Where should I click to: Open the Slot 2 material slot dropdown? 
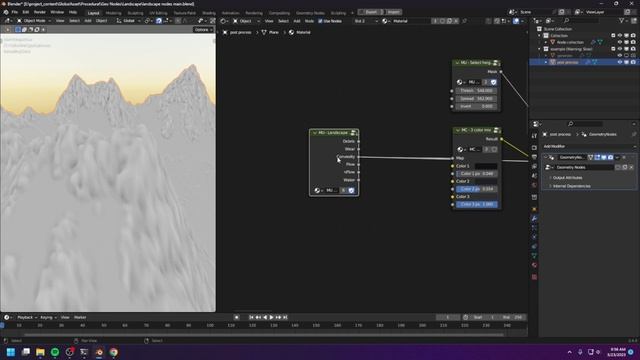coord(366,21)
